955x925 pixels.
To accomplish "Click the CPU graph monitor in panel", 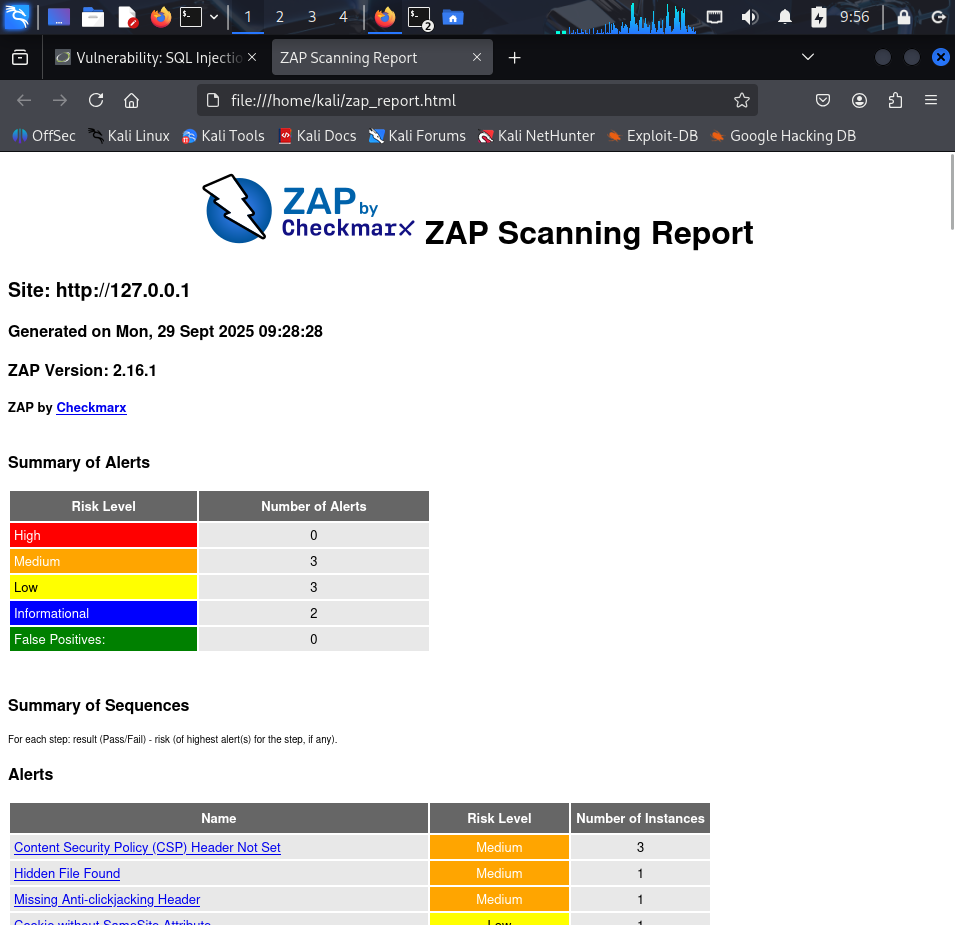I will click(x=626, y=18).
